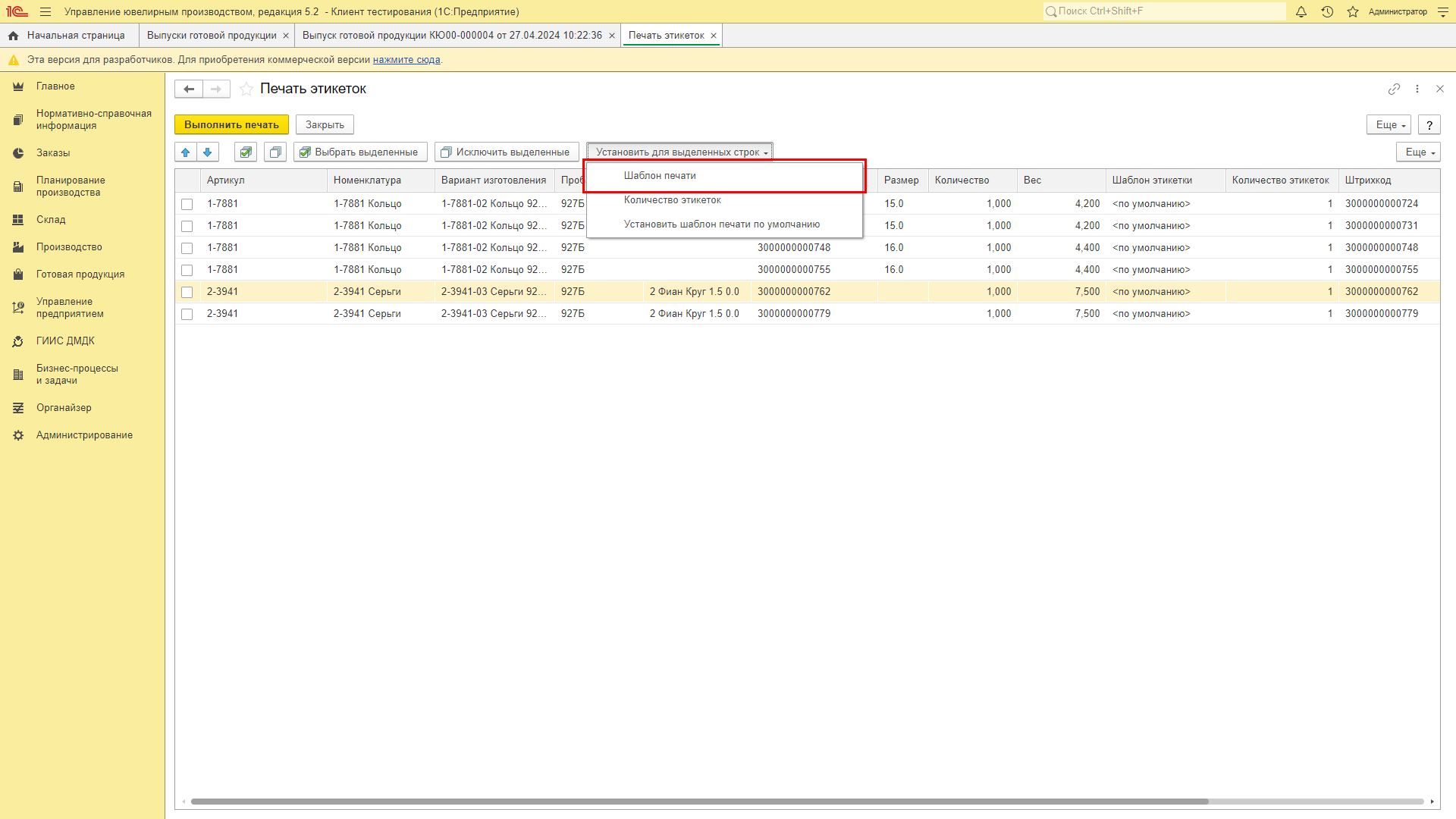Click Выбрать выделенные button
1456x819 pixels.
[x=360, y=152]
